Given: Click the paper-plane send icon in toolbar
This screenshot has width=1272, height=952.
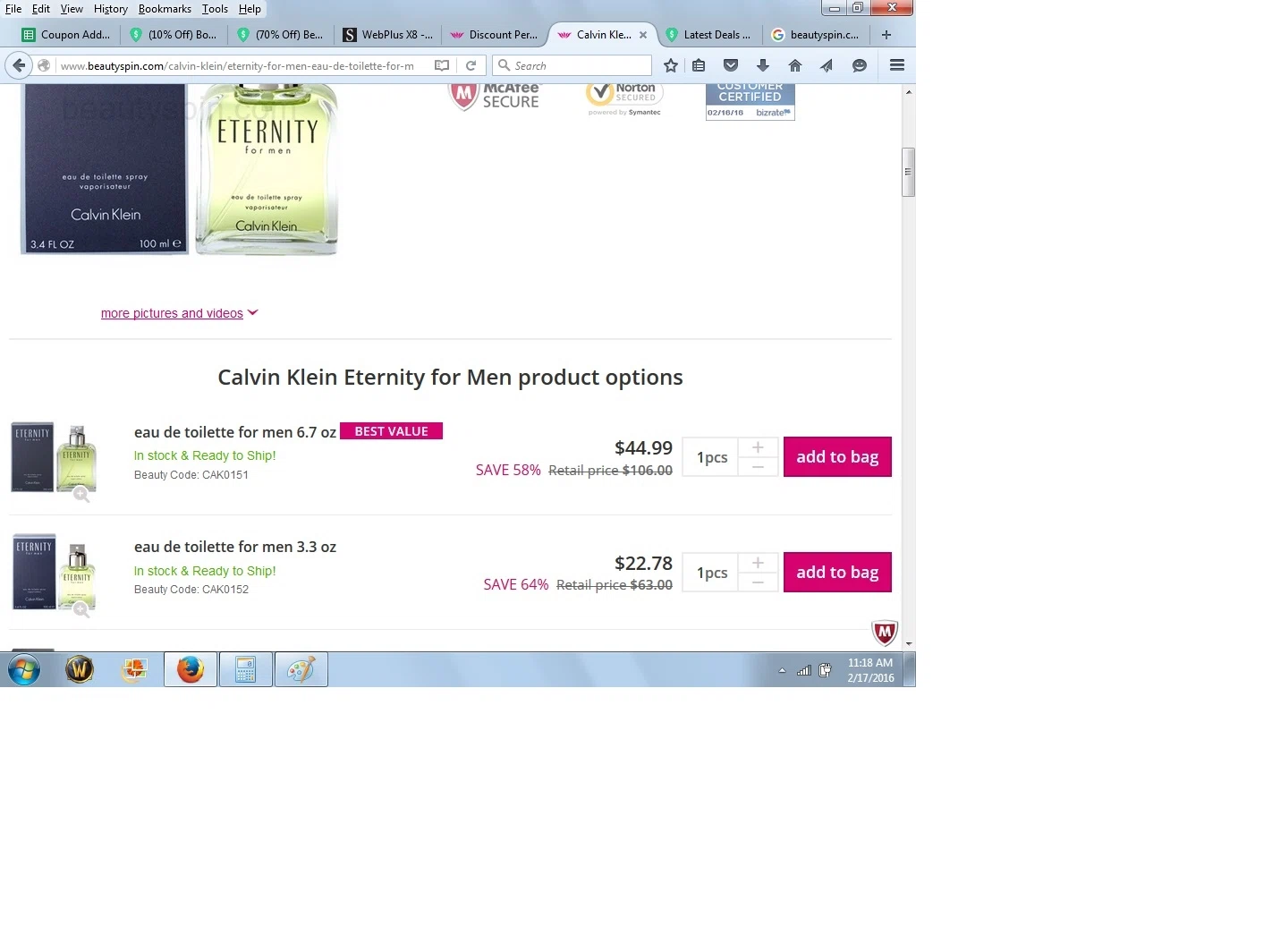Looking at the screenshot, I should tap(827, 65).
